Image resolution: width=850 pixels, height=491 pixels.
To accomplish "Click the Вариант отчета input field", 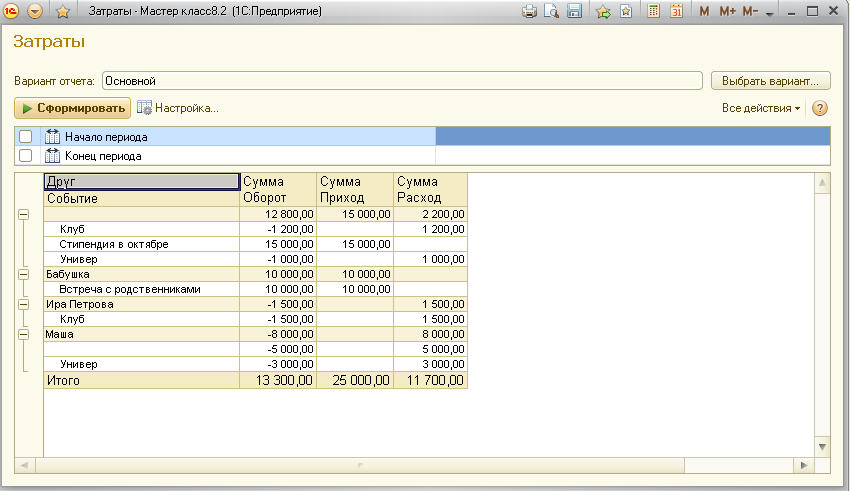I will click(402, 81).
